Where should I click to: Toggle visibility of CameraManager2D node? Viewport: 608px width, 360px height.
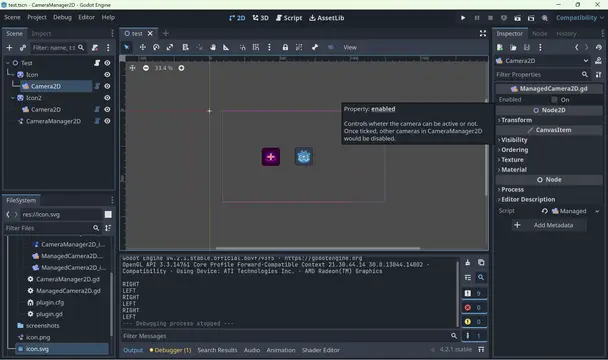point(107,121)
